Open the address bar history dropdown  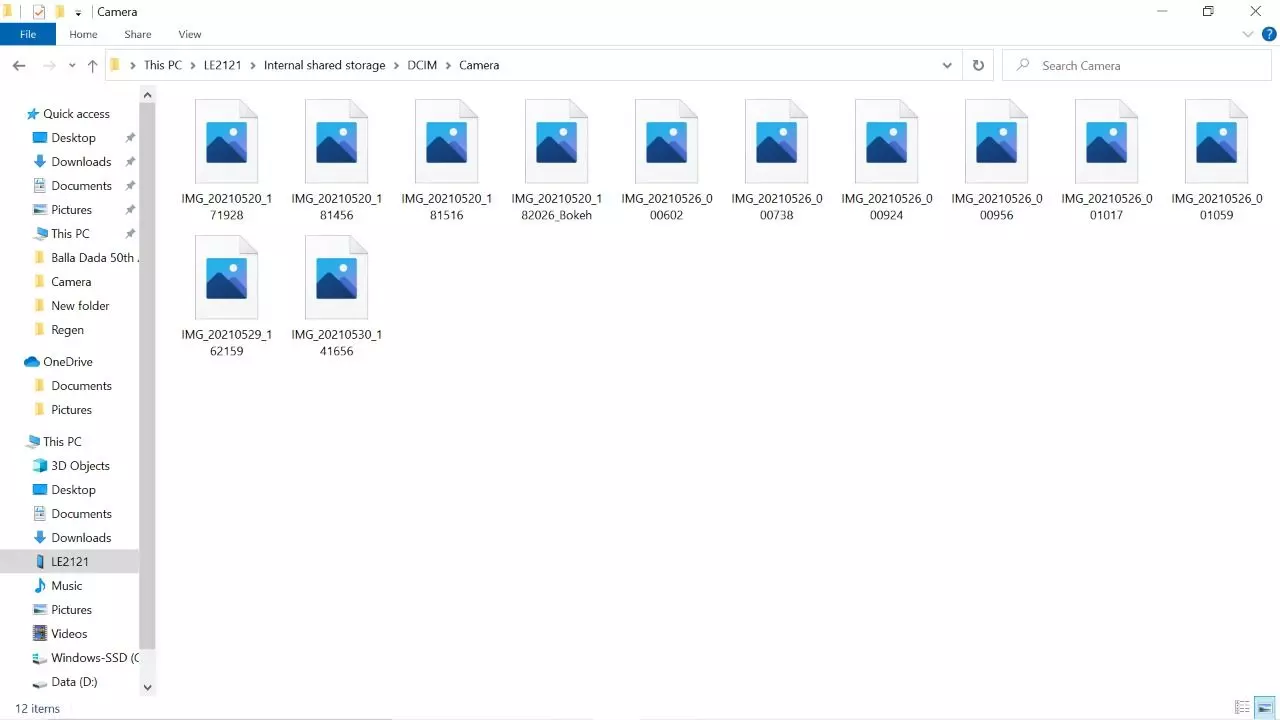(x=947, y=65)
